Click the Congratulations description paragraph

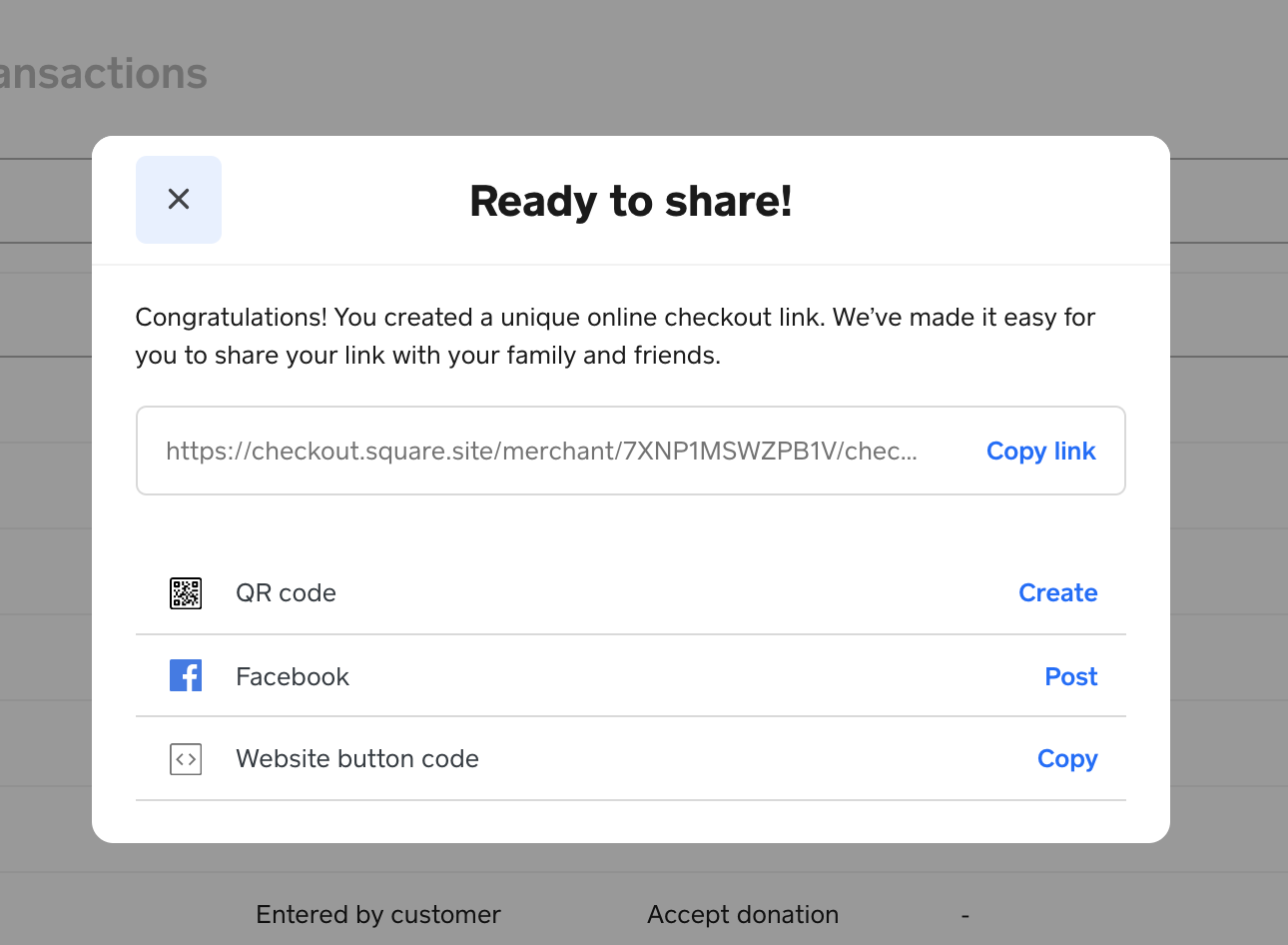click(x=615, y=337)
